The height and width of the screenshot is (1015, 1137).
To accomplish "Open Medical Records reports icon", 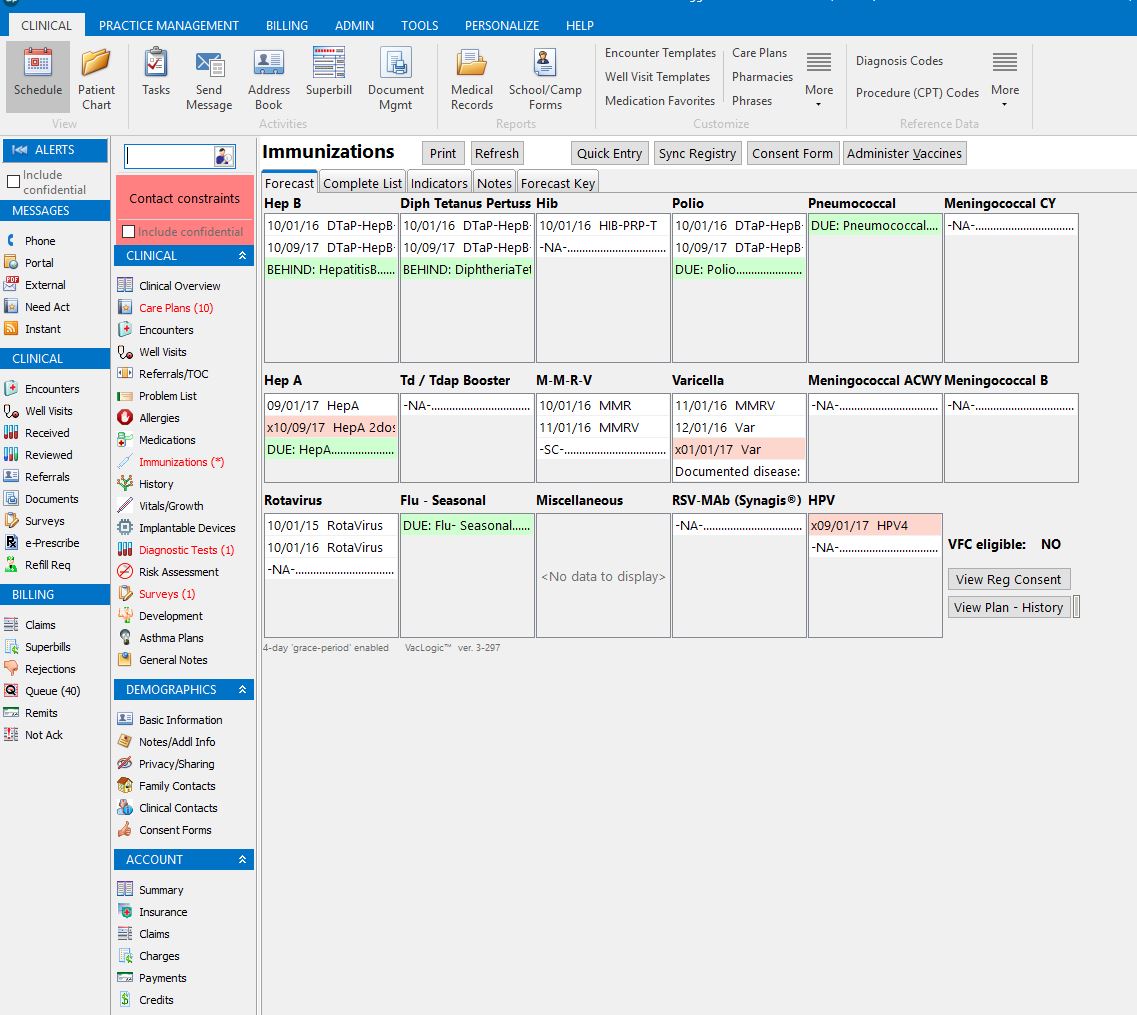I will [x=472, y=64].
